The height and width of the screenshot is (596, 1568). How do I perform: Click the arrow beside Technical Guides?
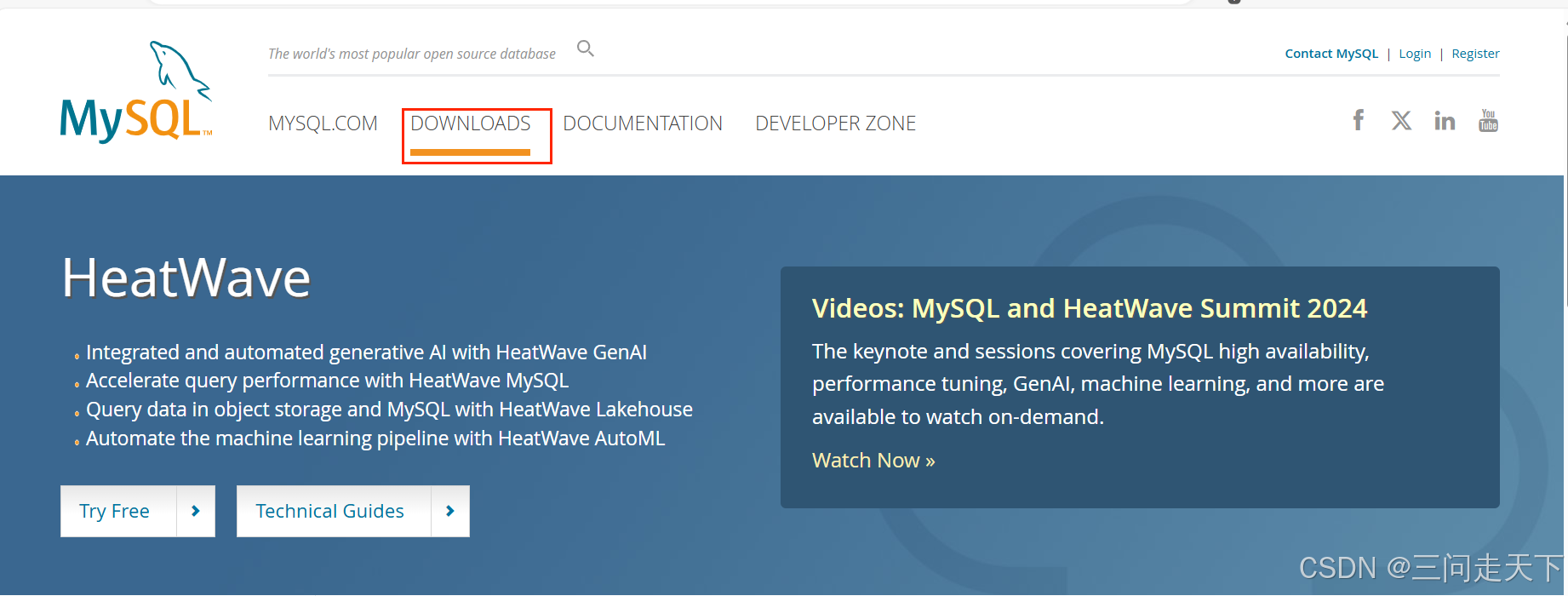coord(450,511)
